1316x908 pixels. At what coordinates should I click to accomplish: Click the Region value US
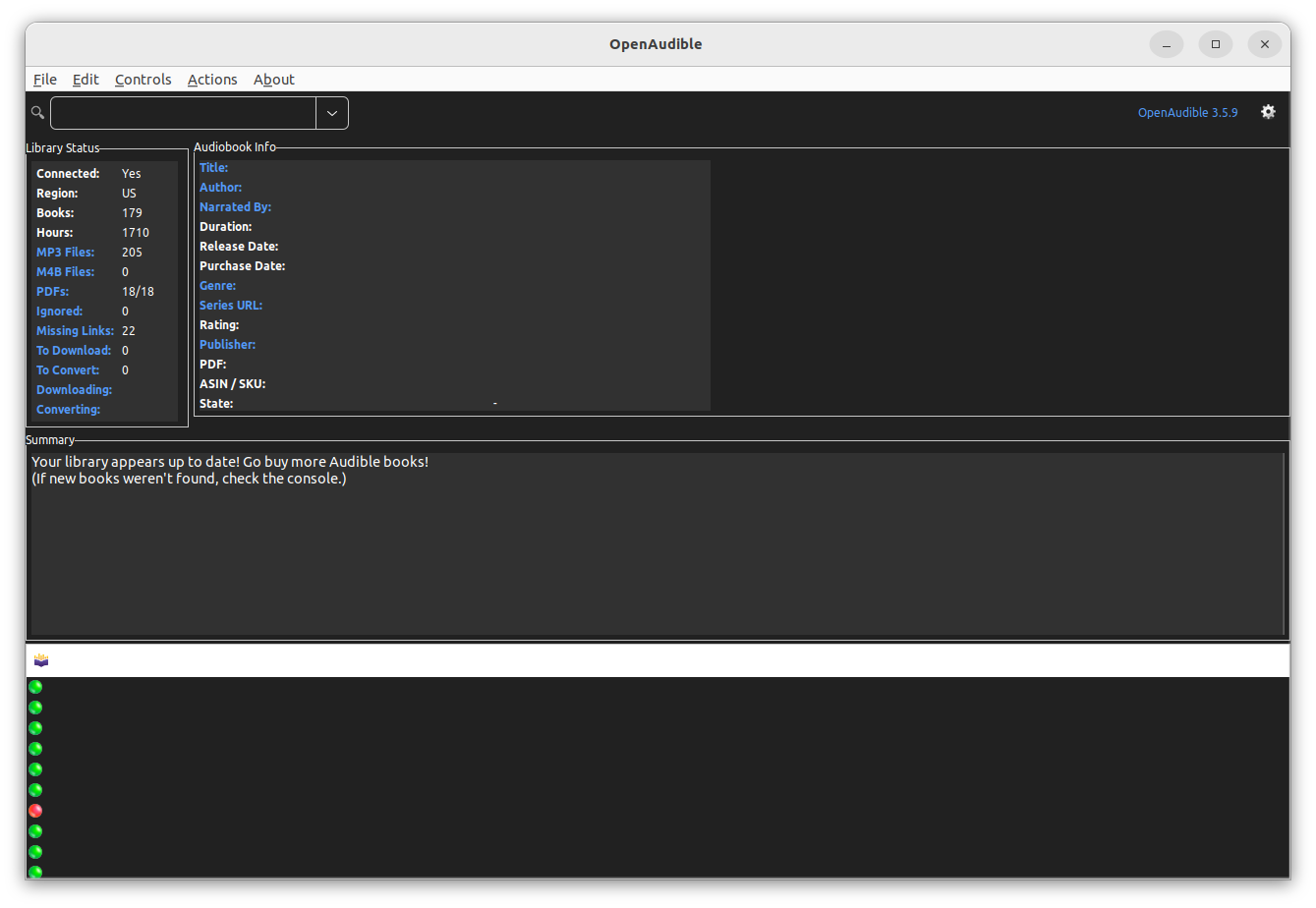tap(129, 194)
